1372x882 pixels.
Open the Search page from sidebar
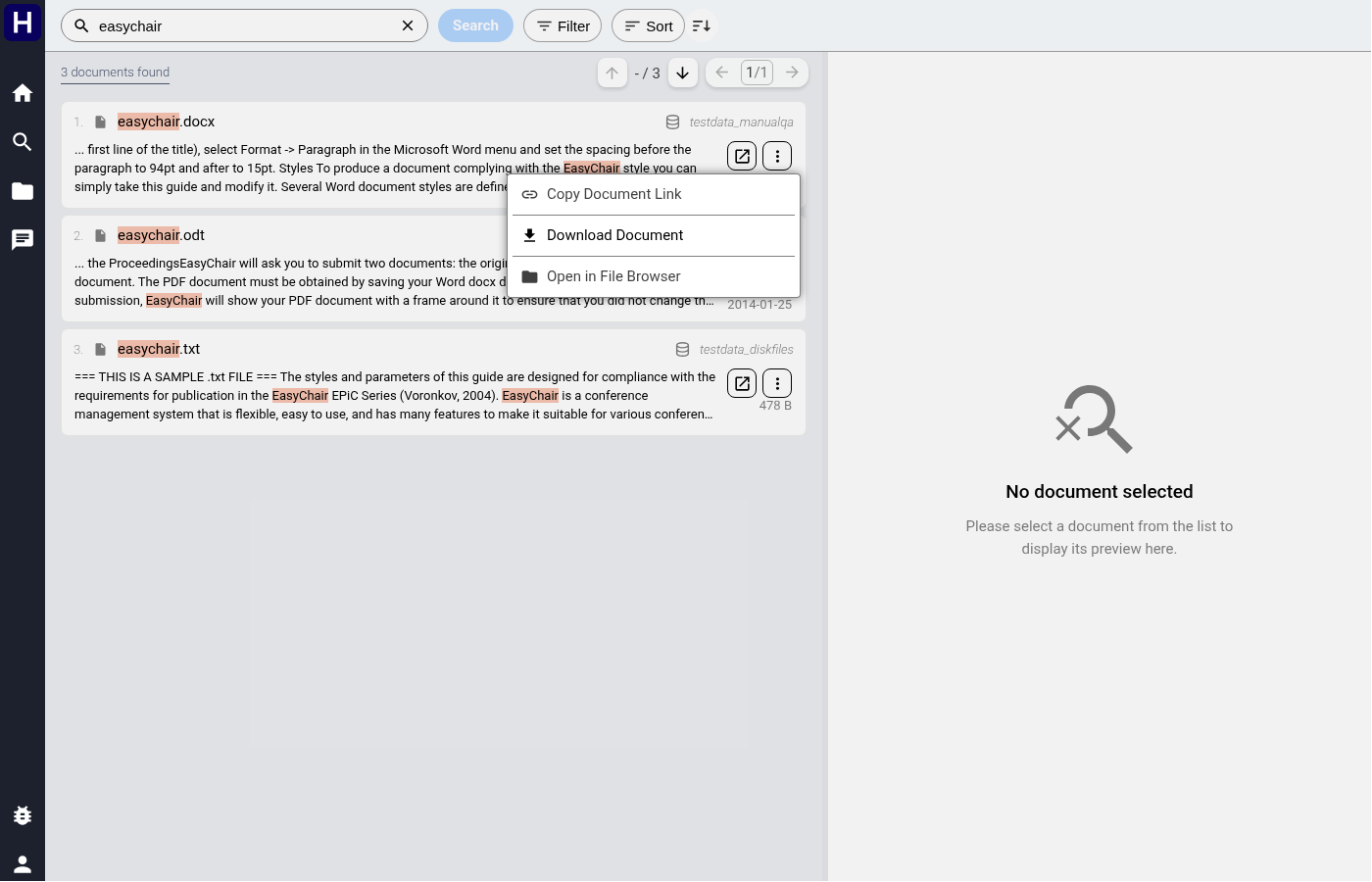point(23,142)
